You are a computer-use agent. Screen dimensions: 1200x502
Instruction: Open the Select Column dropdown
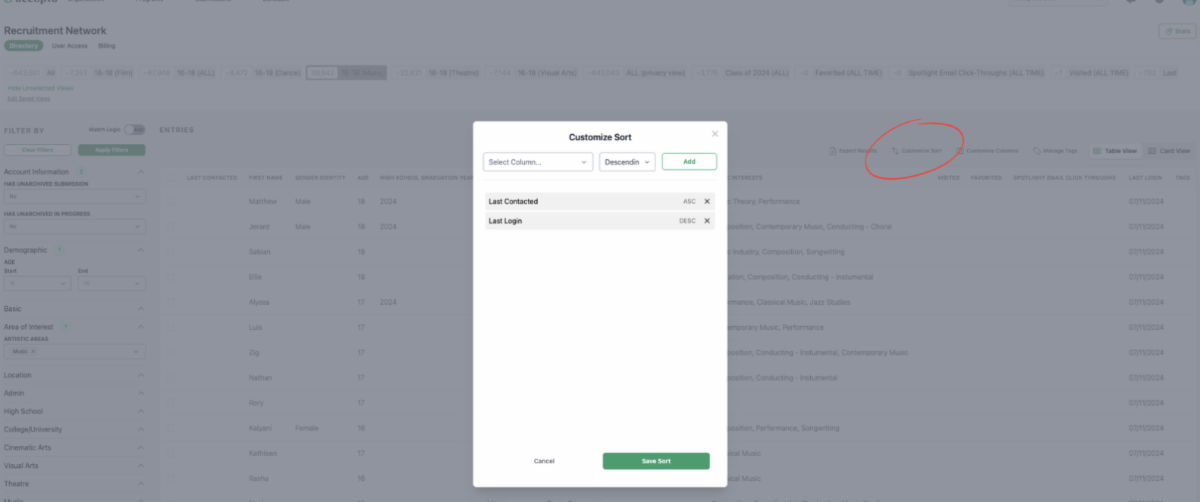click(538, 161)
